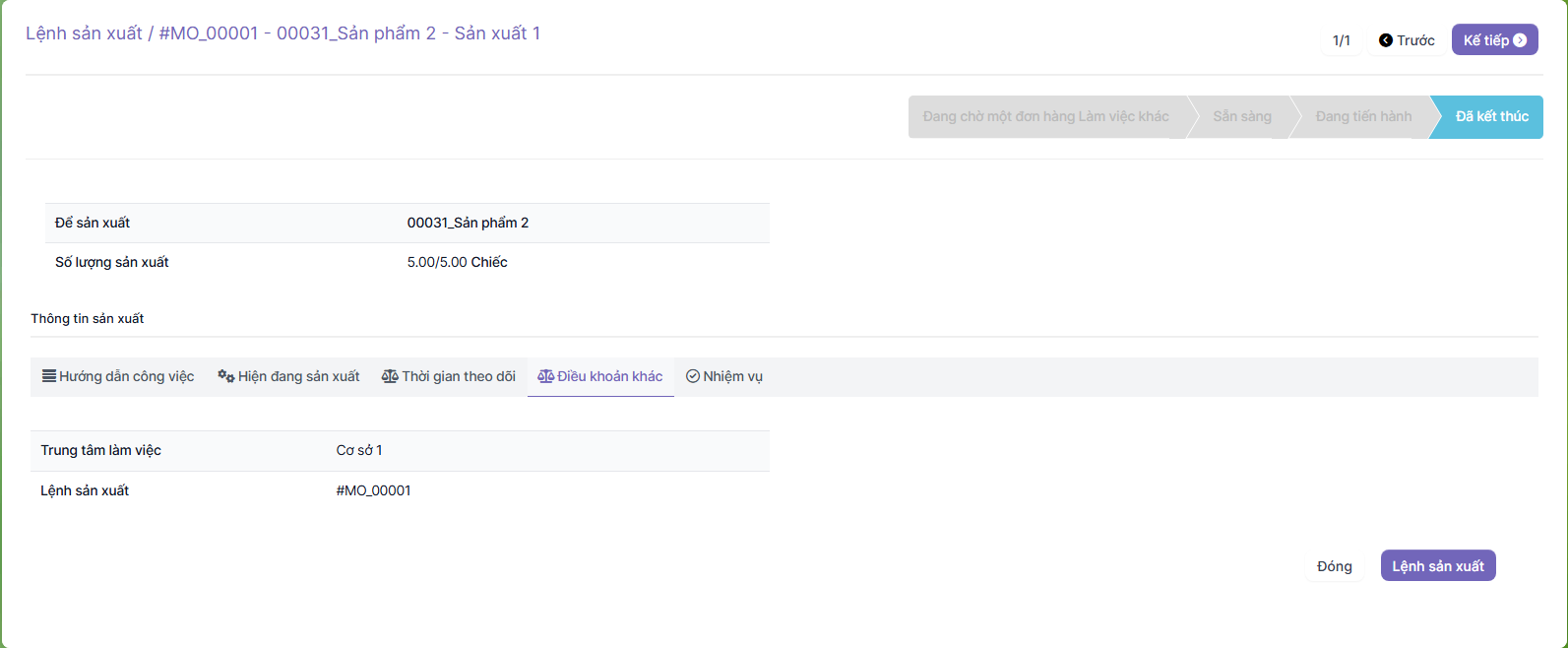Screen dimensions: 1568x648
Task: Click the 1/1 record pager
Action: [1341, 40]
